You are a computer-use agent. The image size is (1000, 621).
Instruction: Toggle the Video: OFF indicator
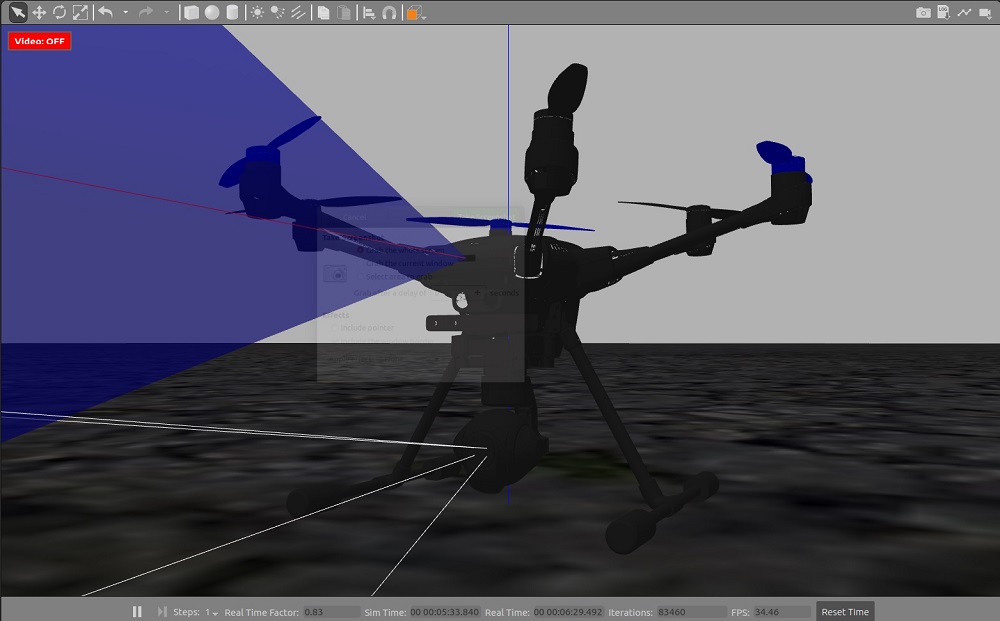(x=40, y=41)
